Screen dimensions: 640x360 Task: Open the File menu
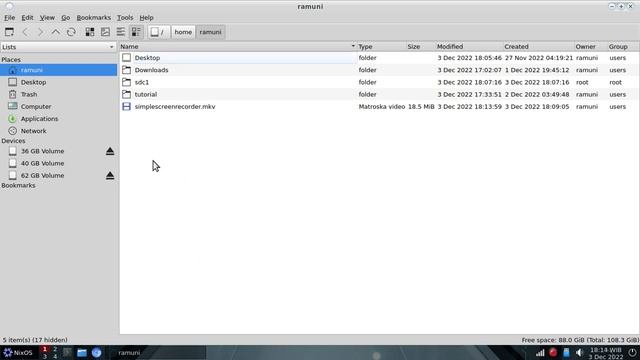9,18
